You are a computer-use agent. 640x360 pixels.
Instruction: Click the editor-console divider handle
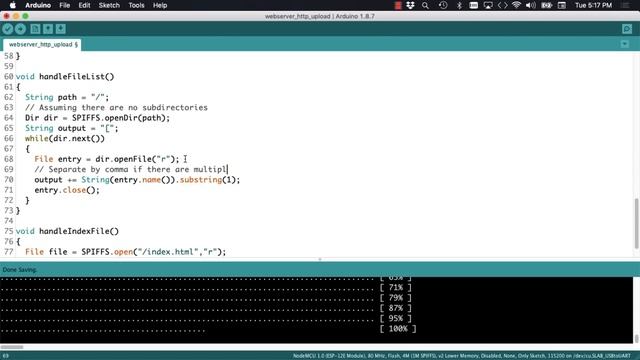click(320, 259)
